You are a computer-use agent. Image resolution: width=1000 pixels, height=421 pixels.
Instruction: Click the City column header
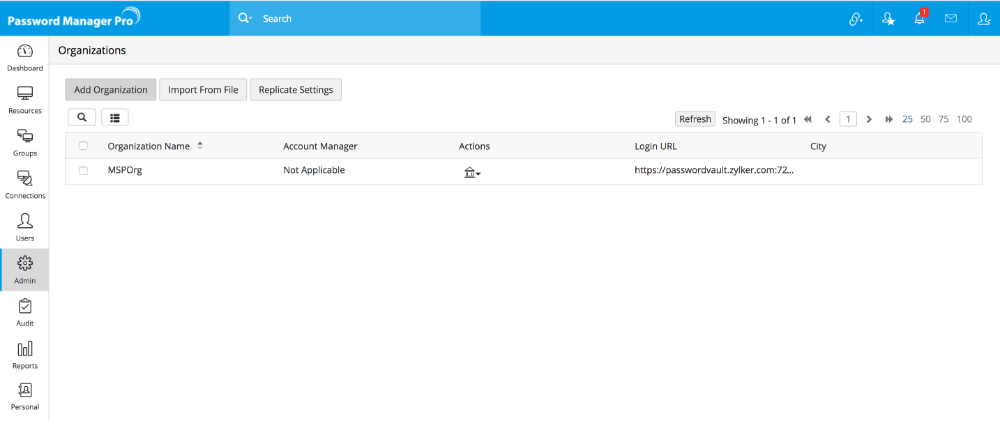[818, 146]
